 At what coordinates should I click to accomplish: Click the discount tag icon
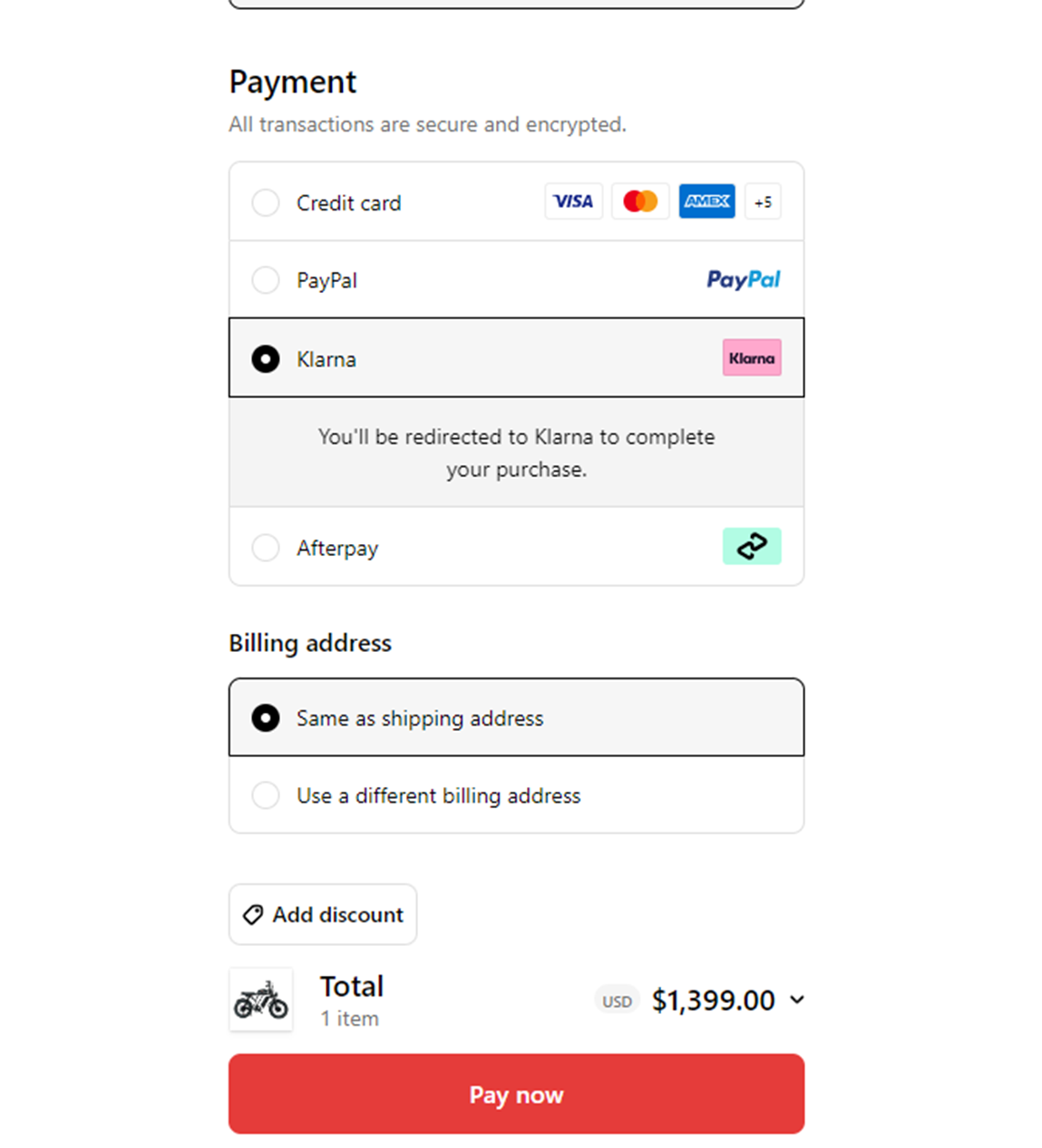253,914
